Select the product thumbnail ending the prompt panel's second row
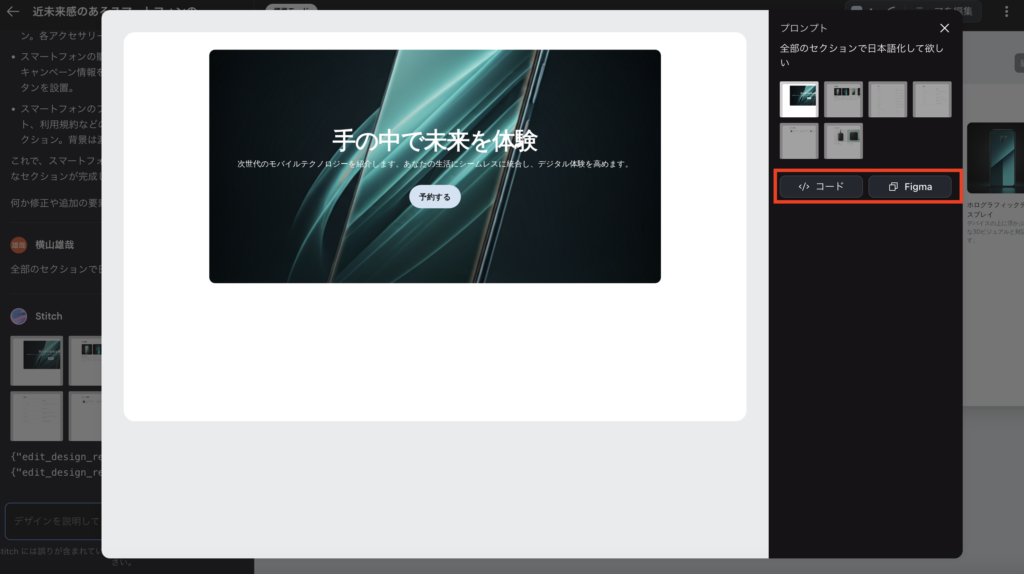This screenshot has width=1024, height=574. (843, 141)
